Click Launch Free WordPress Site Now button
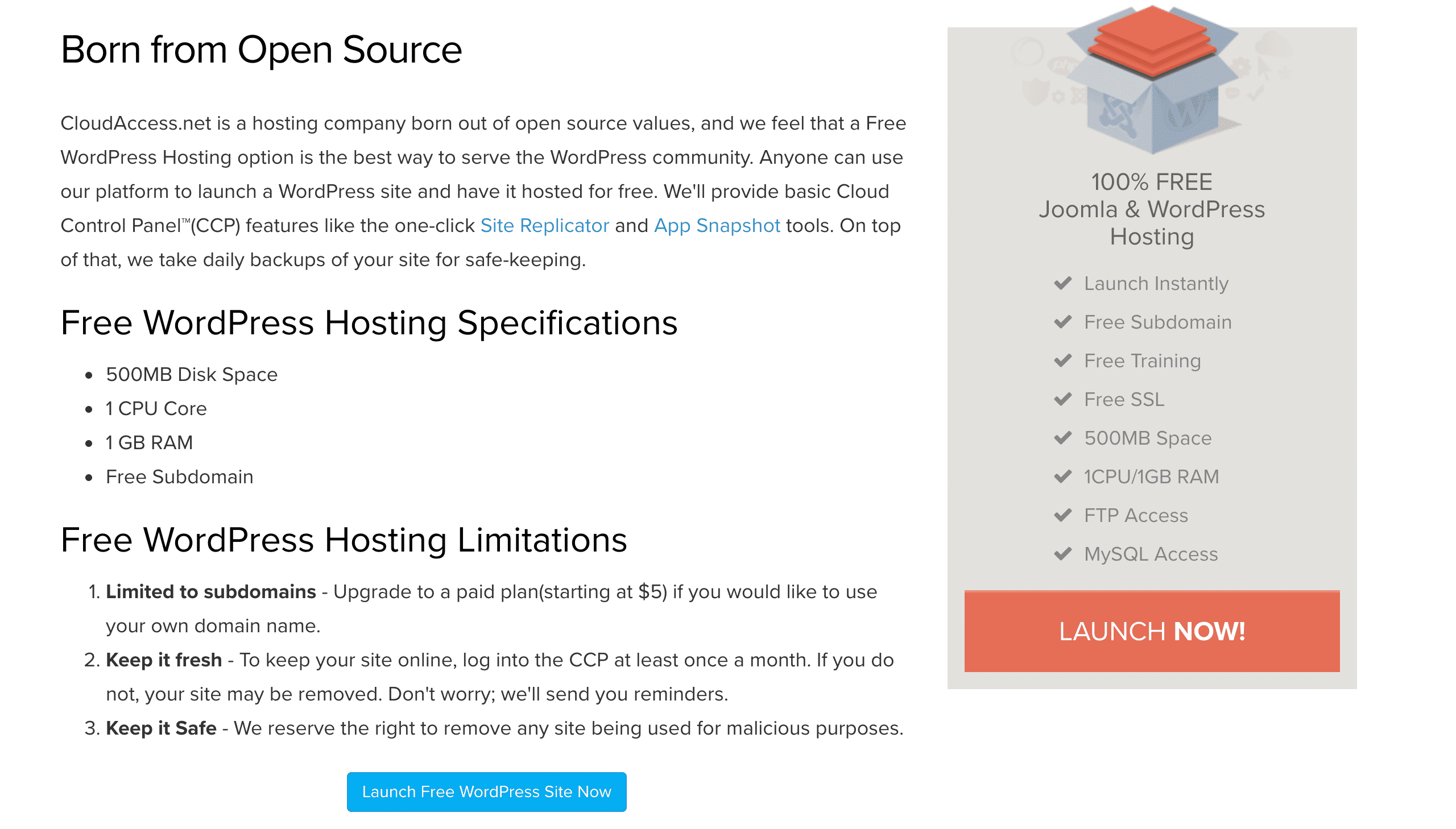Viewport: 1456px width, 829px height. [486, 791]
